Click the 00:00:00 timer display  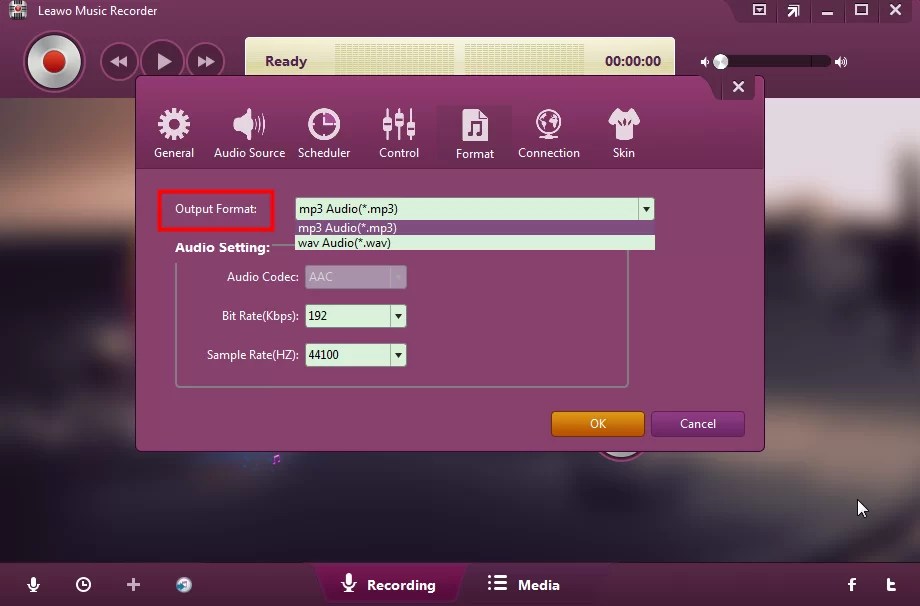click(632, 61)
